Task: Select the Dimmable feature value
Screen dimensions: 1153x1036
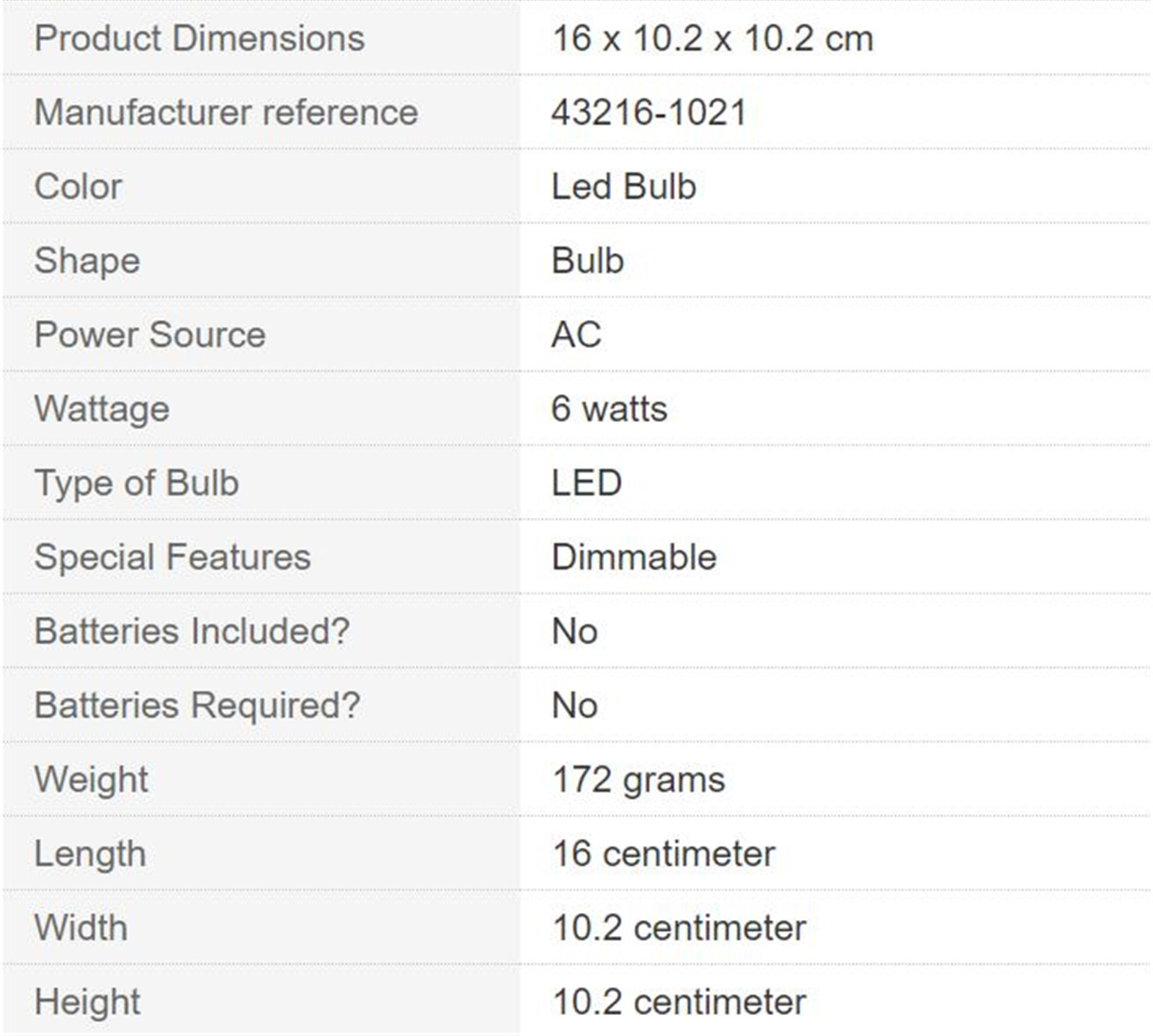Action: pyautogui.click(x=634, y=558)
